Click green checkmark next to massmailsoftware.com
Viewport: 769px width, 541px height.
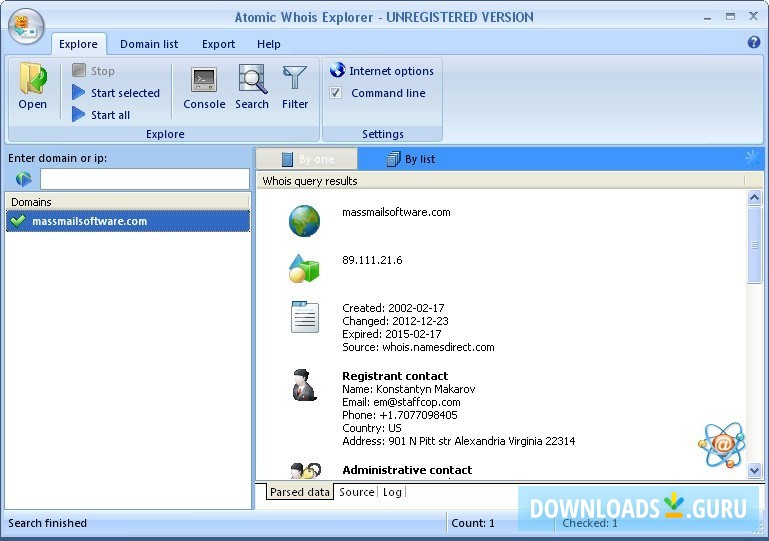click(18, 221)
